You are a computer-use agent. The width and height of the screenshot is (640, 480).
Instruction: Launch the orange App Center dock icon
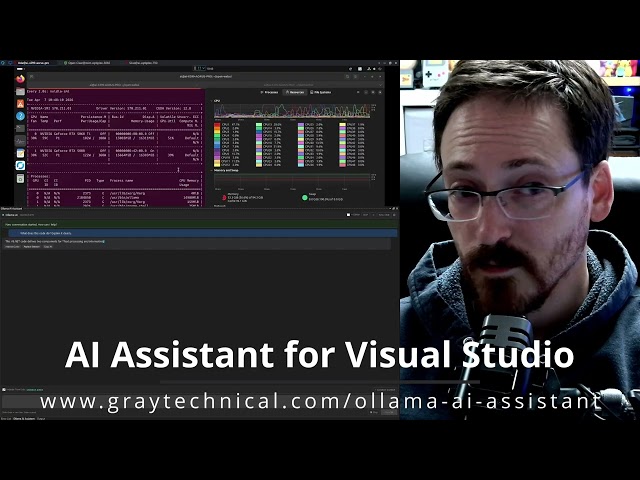[x=20, y=104]
